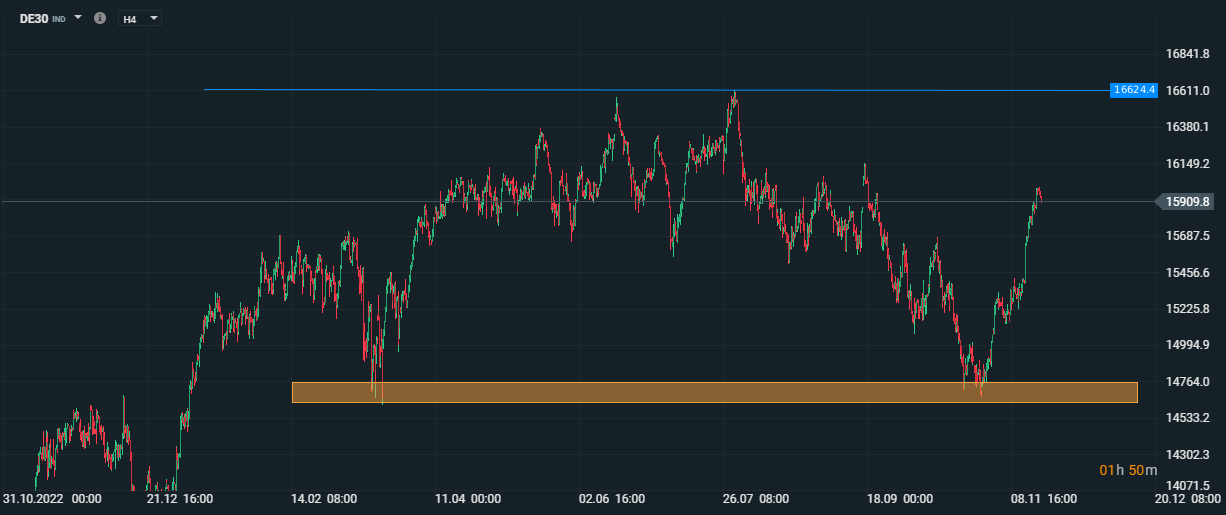Click the 18.09 00:00 time label

tap(900, 498)
